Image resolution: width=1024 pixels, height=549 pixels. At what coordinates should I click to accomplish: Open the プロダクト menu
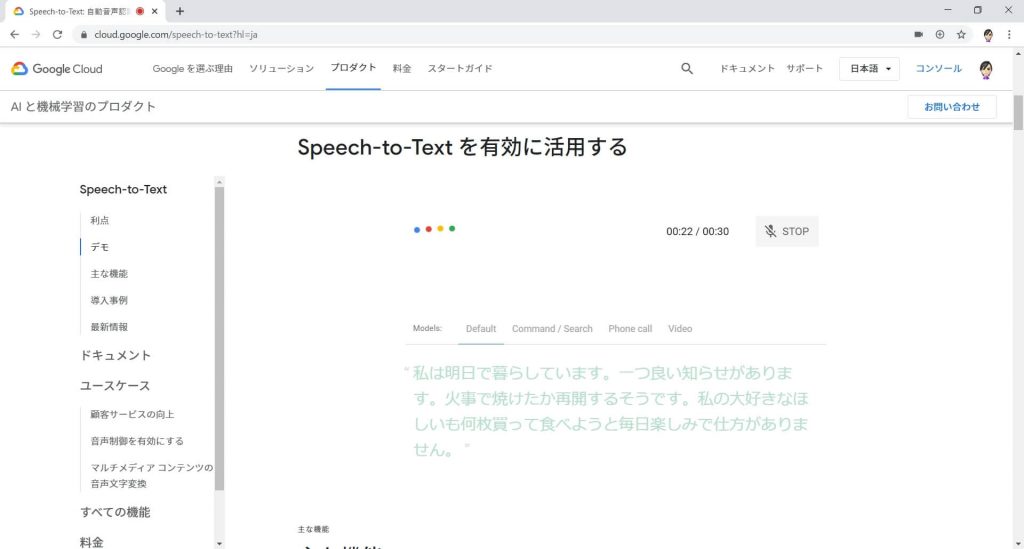[x=353, y=68]
